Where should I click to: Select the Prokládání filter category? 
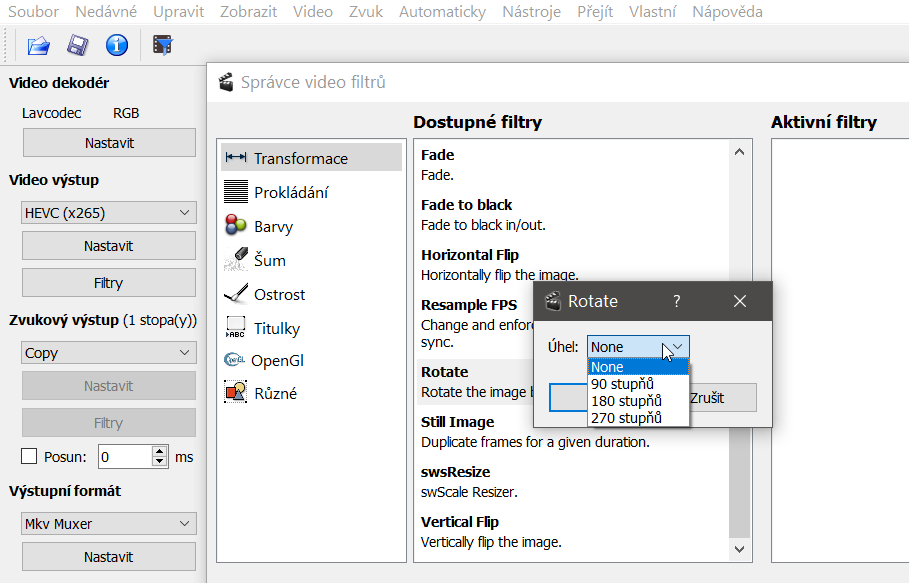pos(311,192)
